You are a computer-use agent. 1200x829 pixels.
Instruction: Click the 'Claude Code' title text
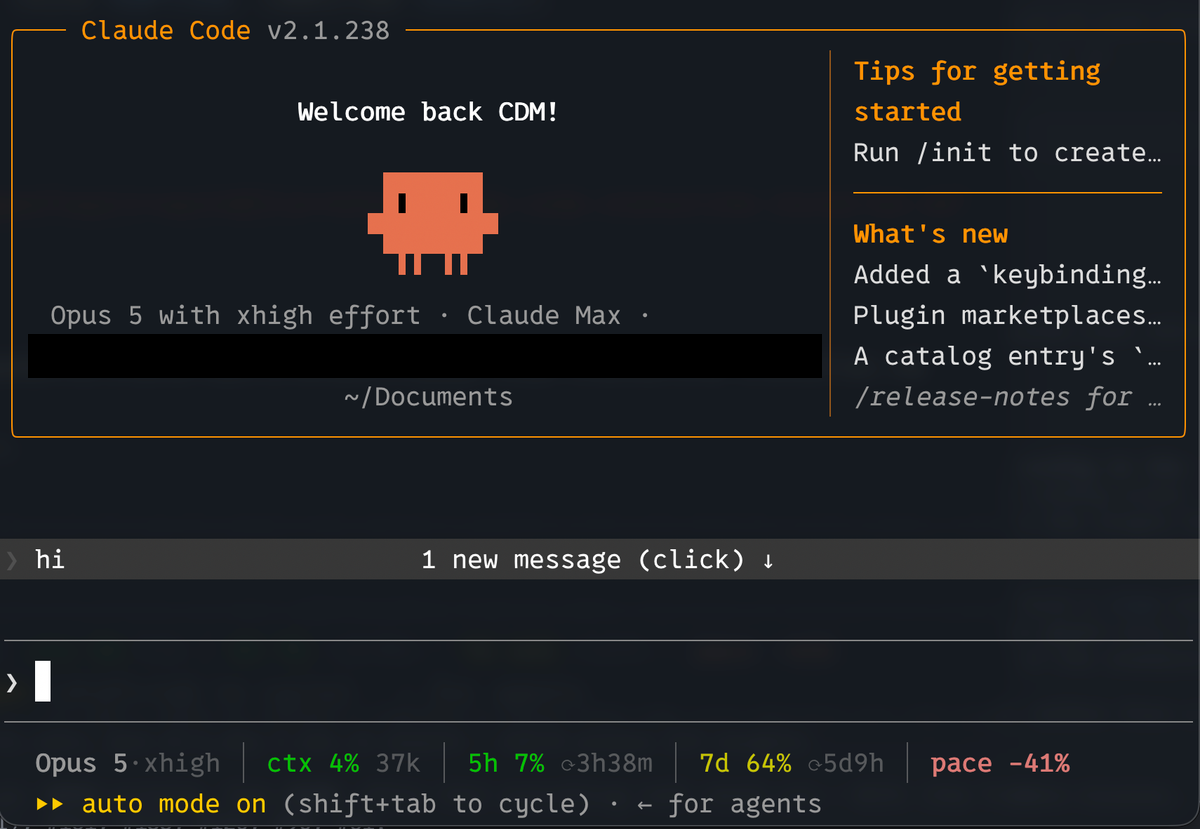[x=166, y=30]
